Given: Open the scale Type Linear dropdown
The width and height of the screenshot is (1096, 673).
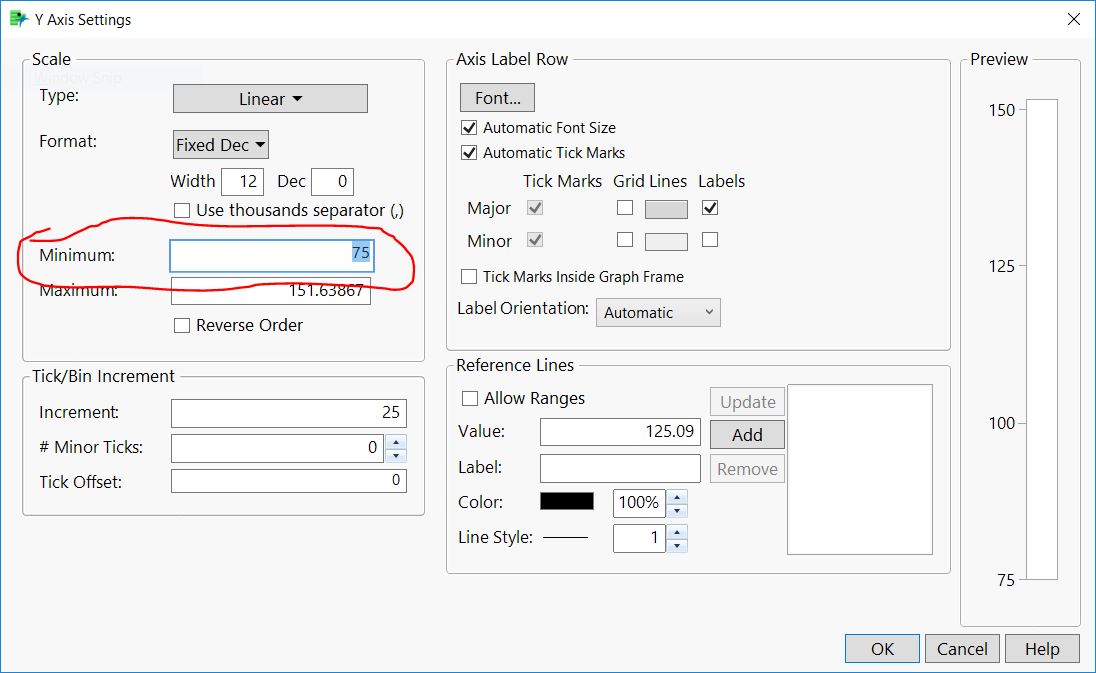Looking at the screenshot, I should coord(270,99).
